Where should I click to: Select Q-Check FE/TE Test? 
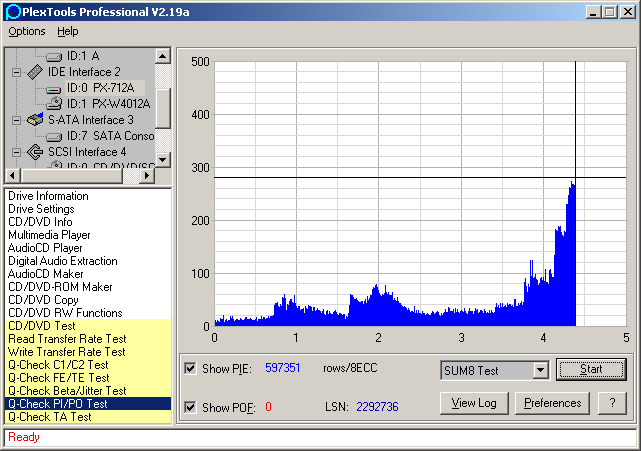pos(87,378)
